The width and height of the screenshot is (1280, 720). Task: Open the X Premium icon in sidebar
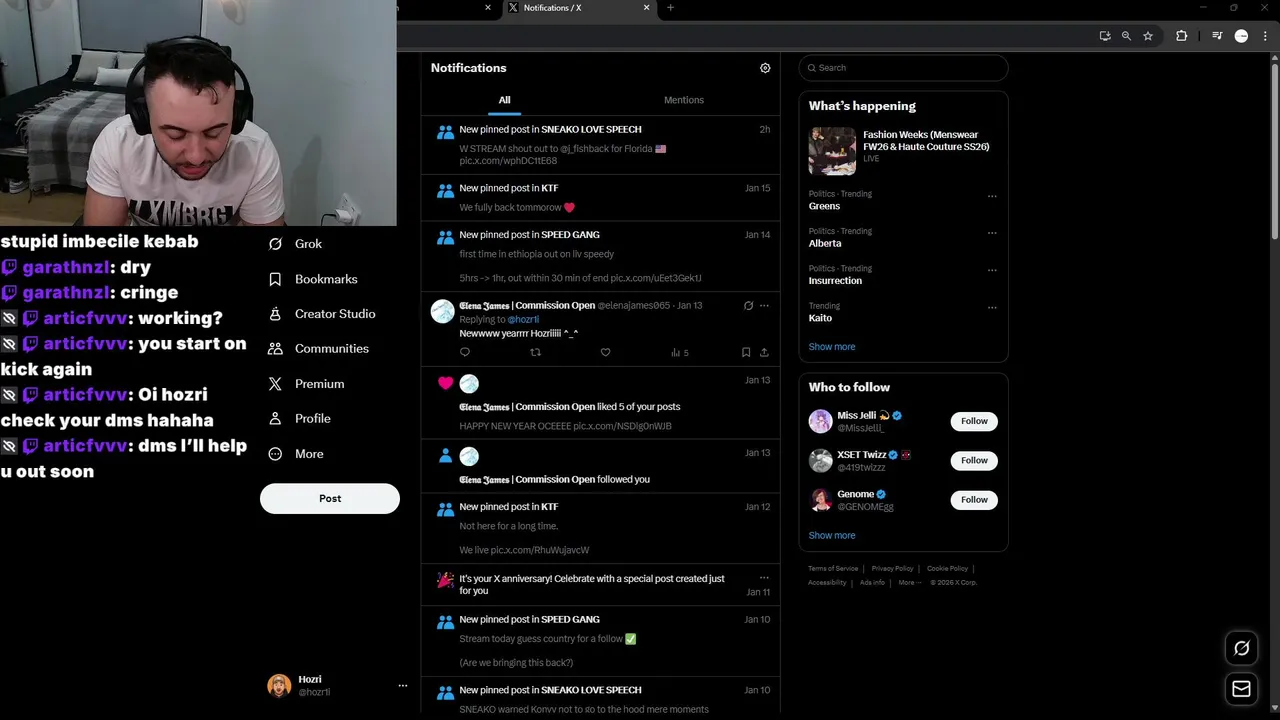pos(276,384)
